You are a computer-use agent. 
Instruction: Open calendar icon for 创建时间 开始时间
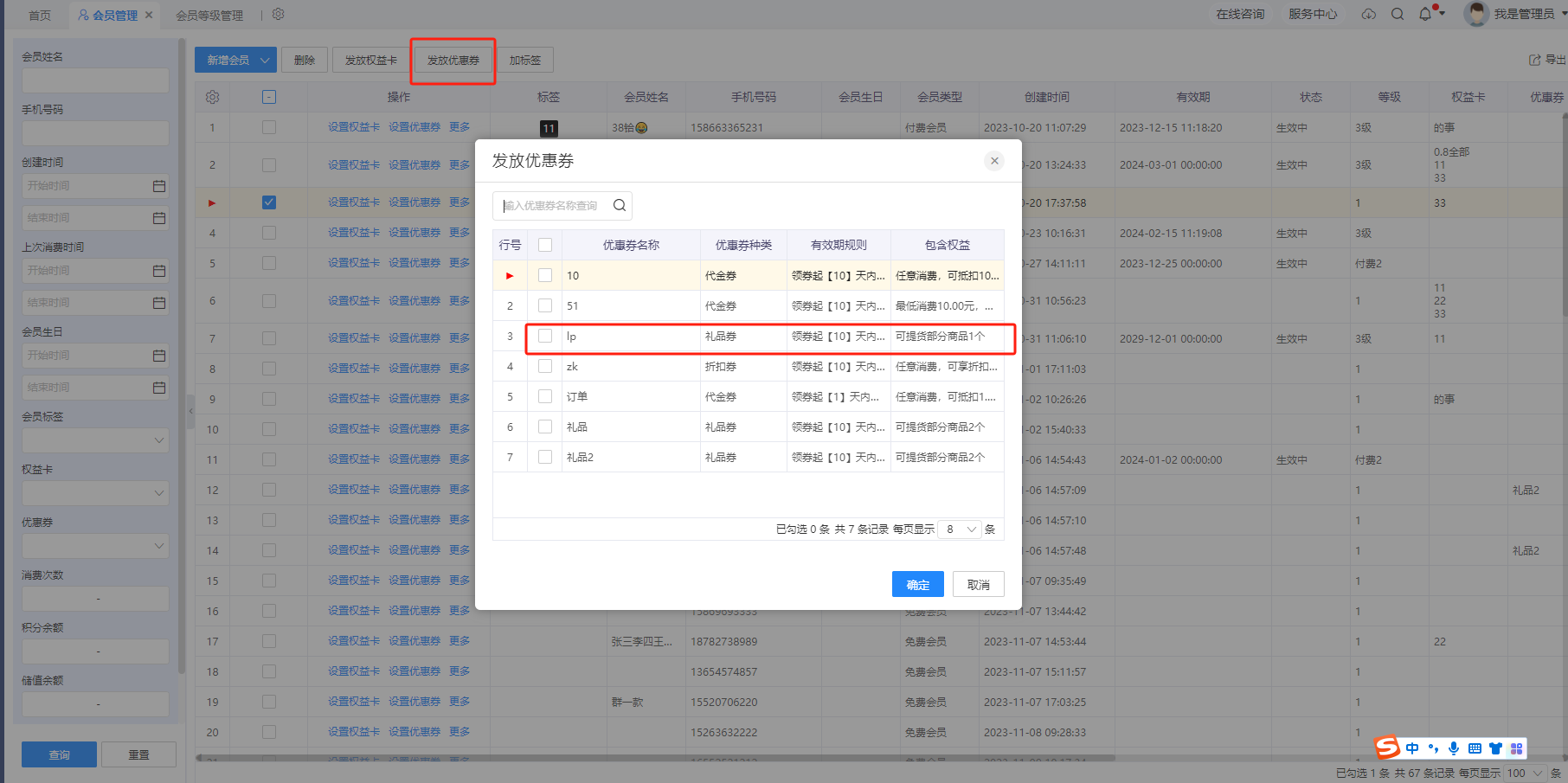pos(159,186)
